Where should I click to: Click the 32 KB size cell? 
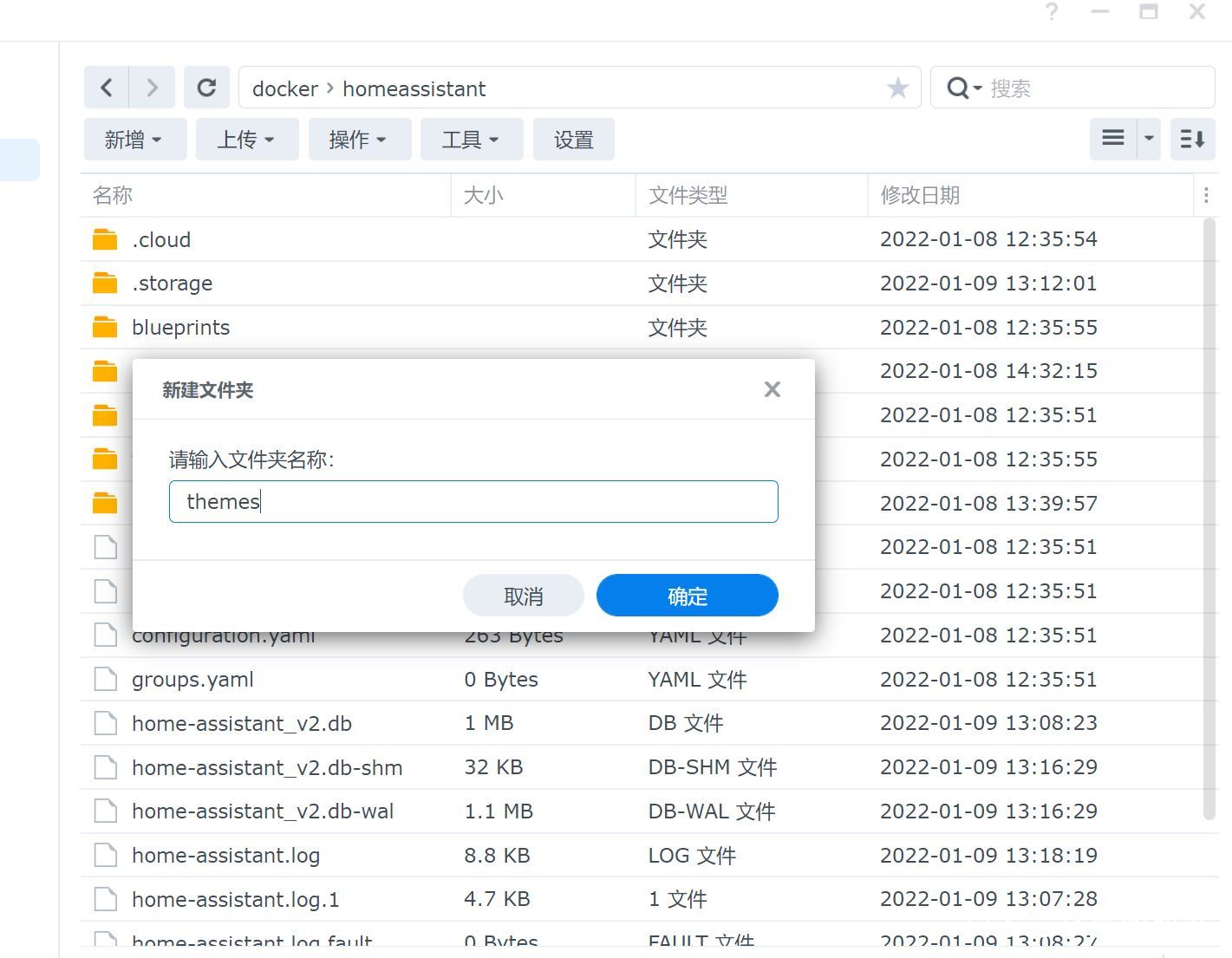[x=493, y=767]
